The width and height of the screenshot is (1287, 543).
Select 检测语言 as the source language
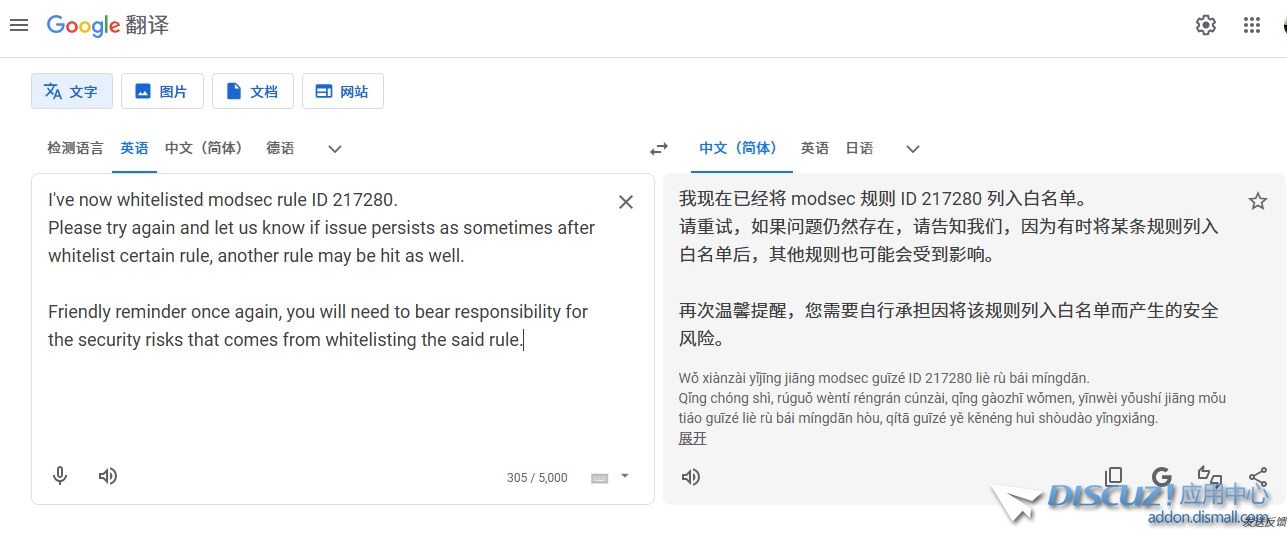click(75, 148)
